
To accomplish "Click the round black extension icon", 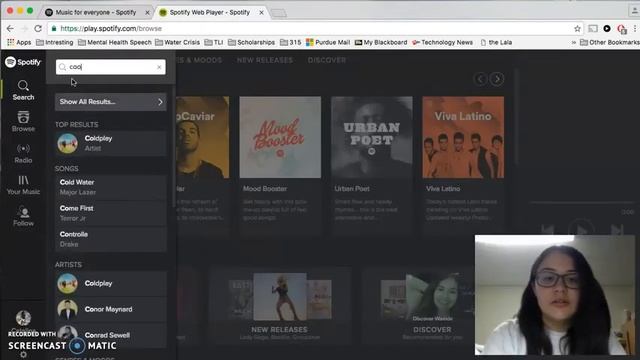I will pos(607,29).
